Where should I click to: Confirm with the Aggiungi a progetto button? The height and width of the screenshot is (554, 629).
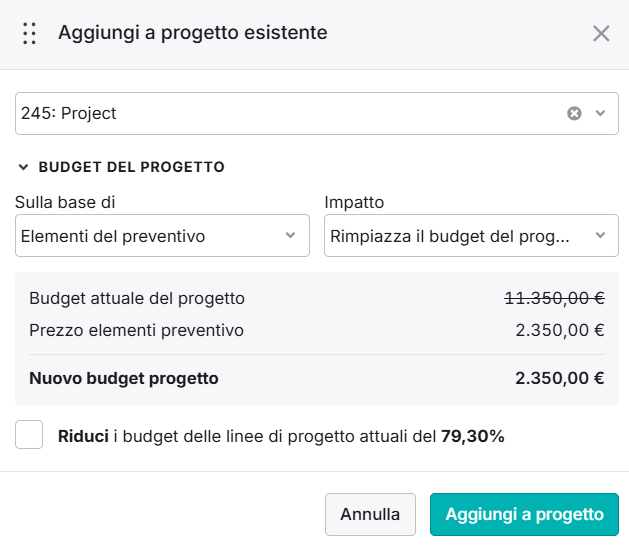tap(524, 514)
